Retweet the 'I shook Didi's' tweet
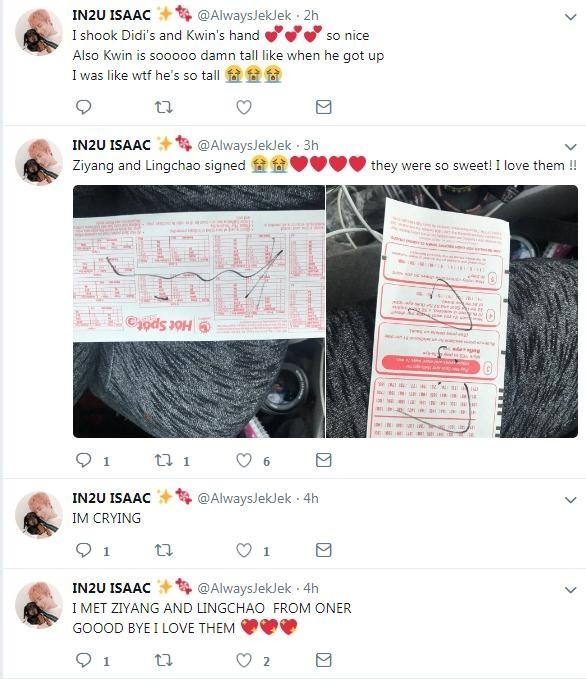586x679 pixels. pos(164,107)
